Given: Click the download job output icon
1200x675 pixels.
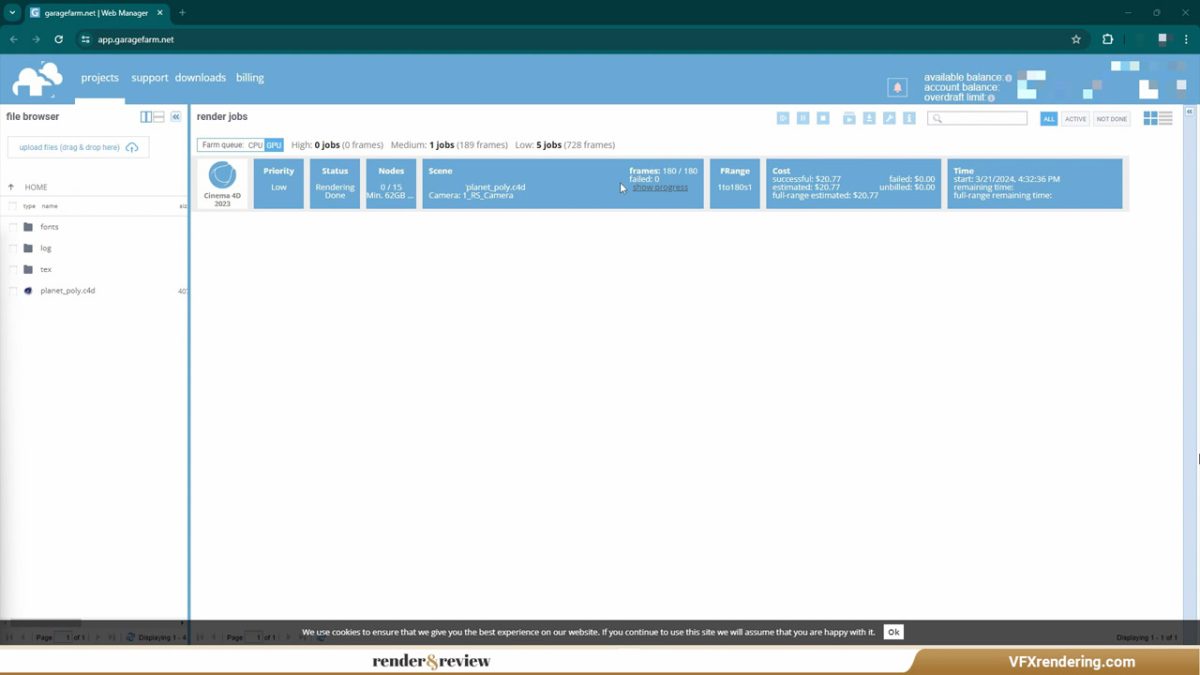Looking at the screenshot, I should [869, 118].
